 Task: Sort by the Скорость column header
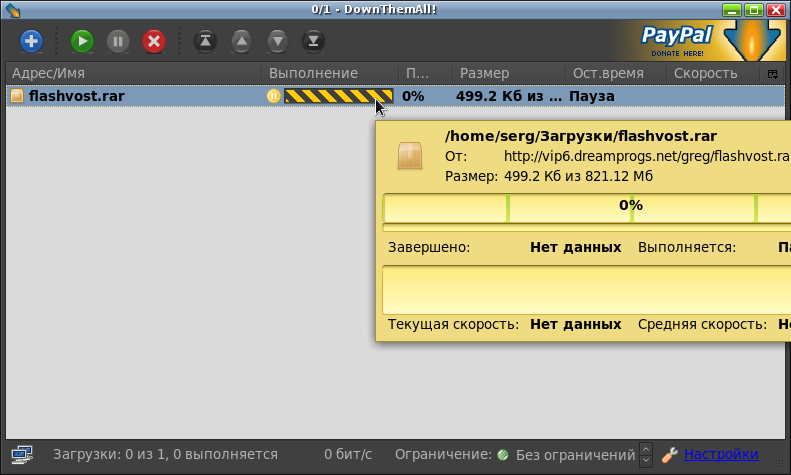[713, 73]
